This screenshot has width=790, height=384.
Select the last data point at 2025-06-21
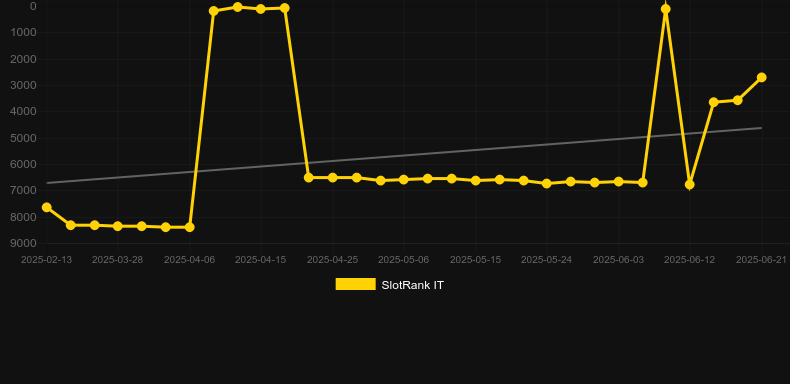click(x=761, y=77)
